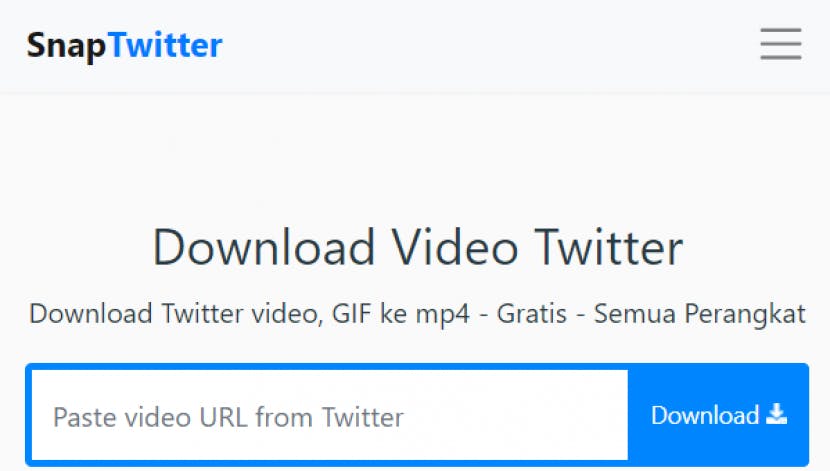Expand the collapsed navbar toggler
The width and height of the screenshot is (830, 471).
click(781, 44)
